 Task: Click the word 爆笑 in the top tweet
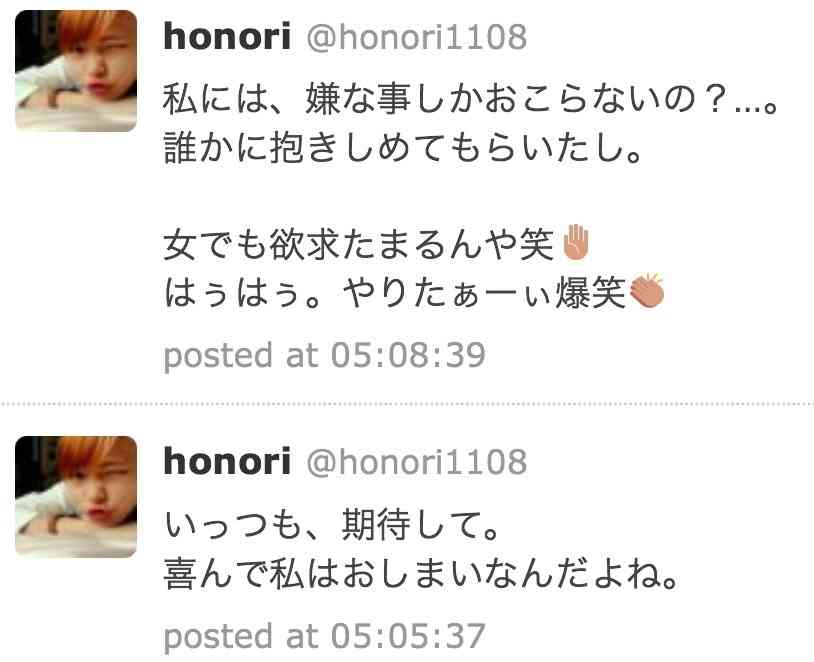coord(591,293)
